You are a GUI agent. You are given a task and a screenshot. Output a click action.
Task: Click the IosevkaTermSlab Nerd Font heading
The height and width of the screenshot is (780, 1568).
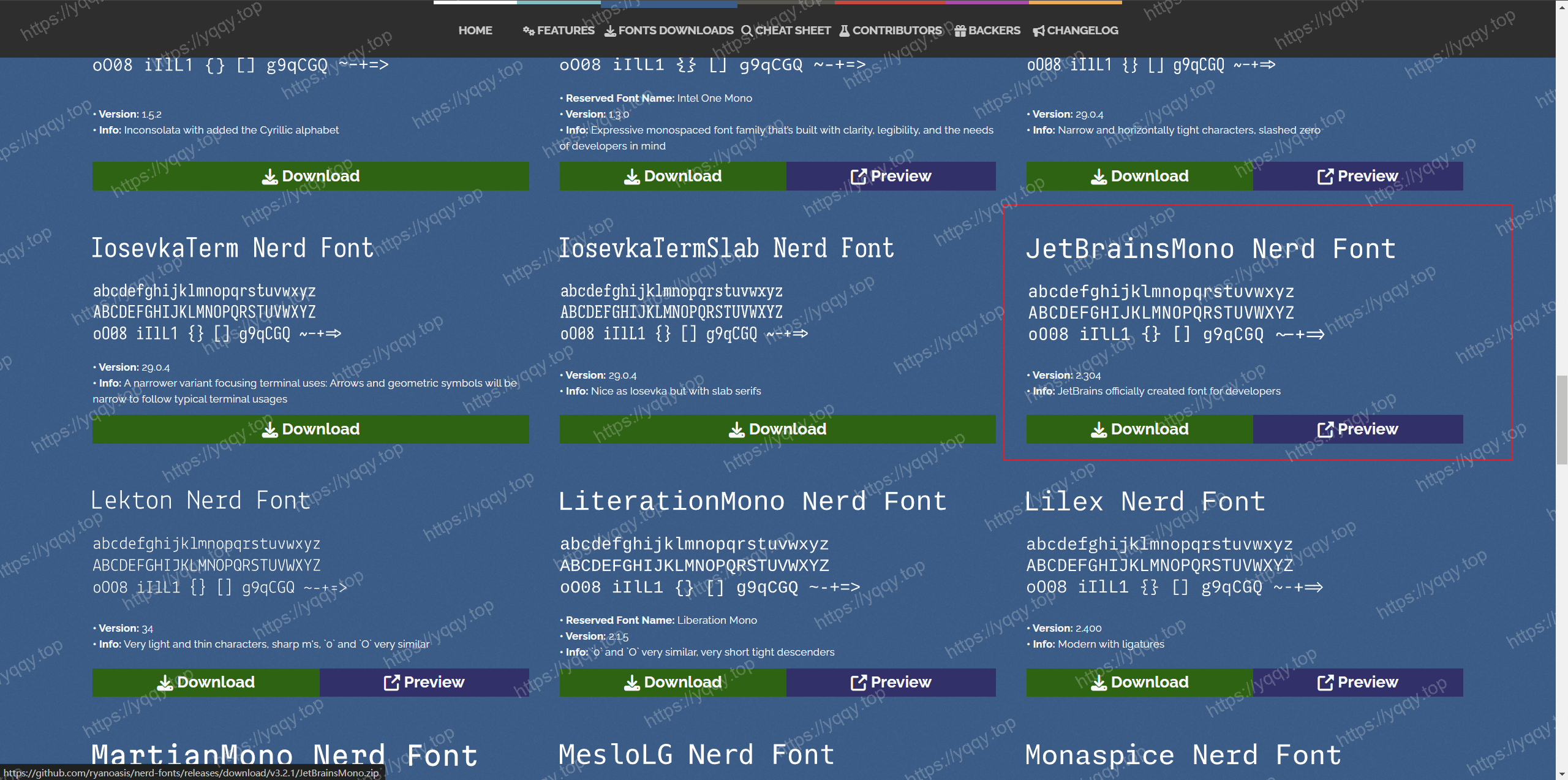[x=726, y=248]
